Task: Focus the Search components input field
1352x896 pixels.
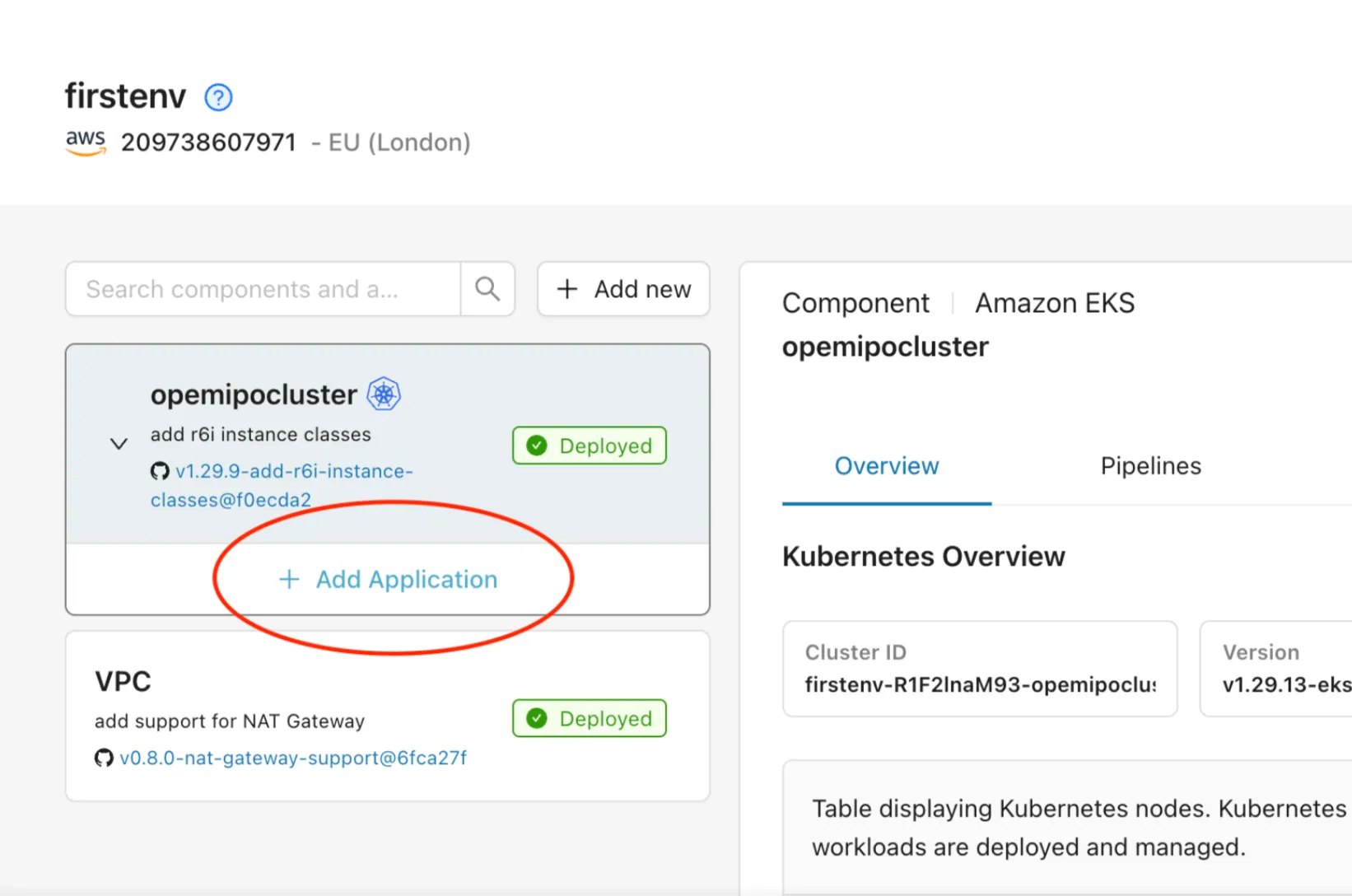Action: [x=263, y=289]
